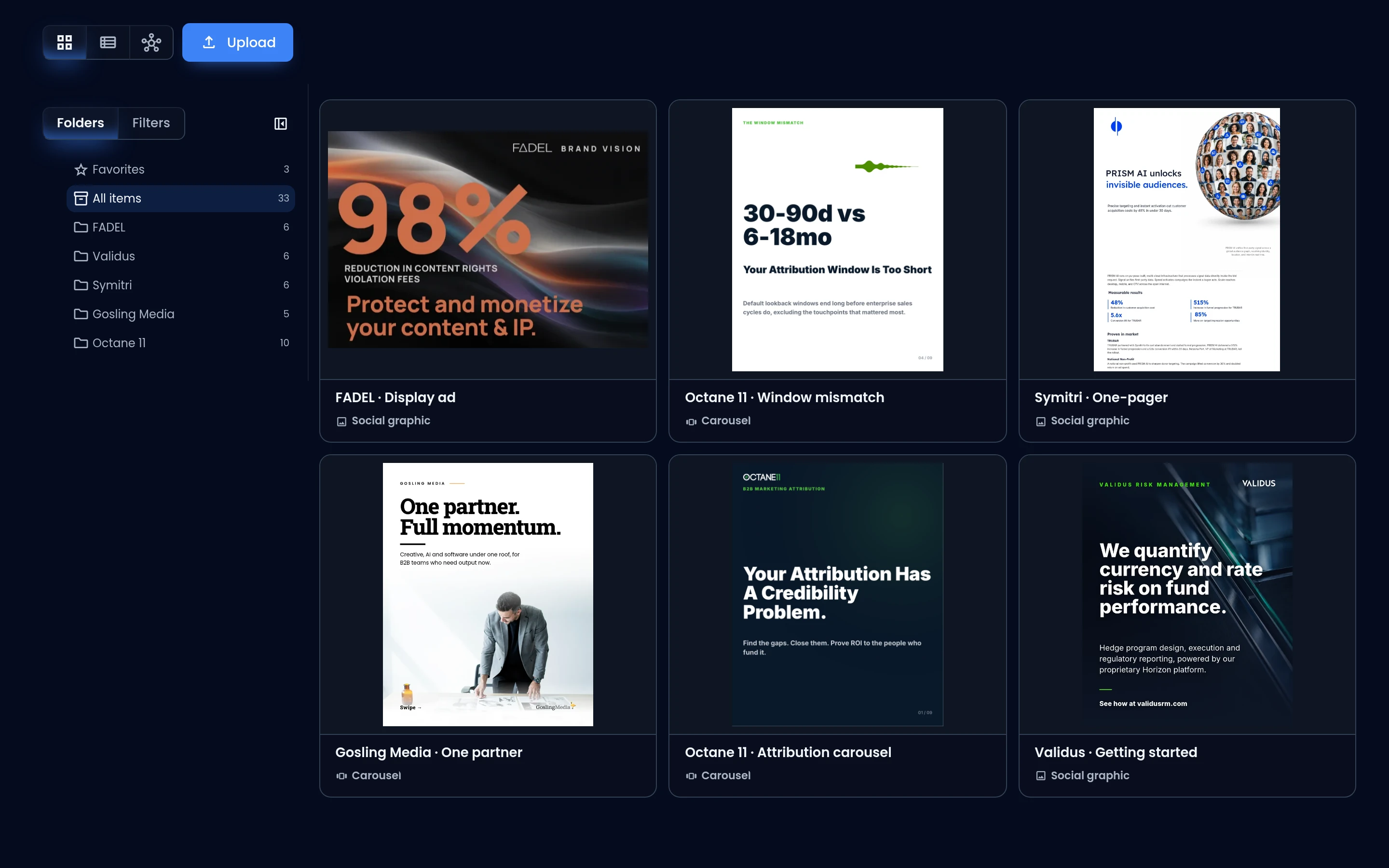Image resolution: width=1389 pixels, height=868 pixels.
Task: Switch to list view
Action: [x=108, y=42]
